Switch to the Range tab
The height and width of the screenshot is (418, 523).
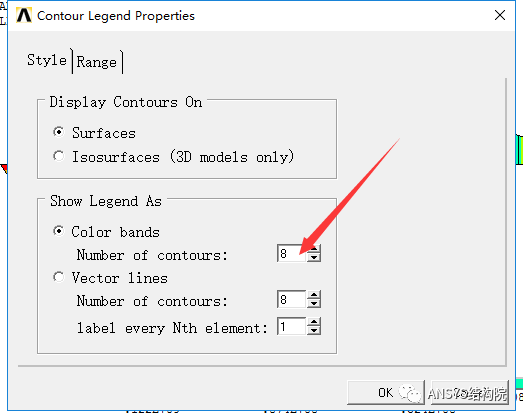tap(97, 62)
